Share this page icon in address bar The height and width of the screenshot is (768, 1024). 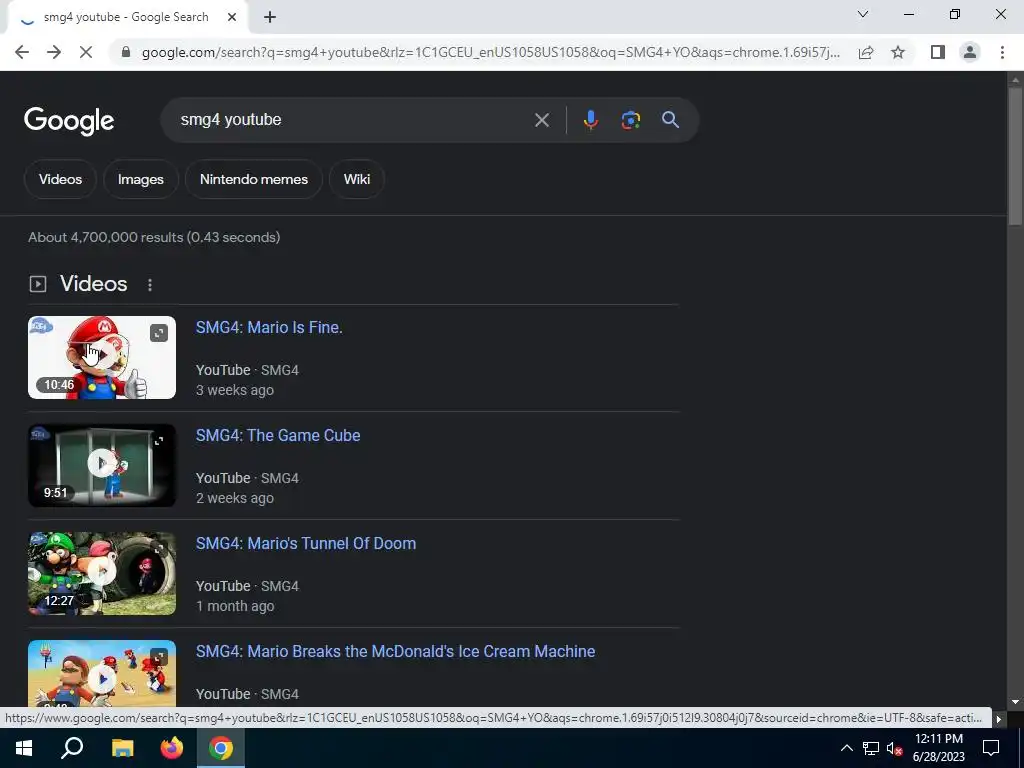(866, 52)
